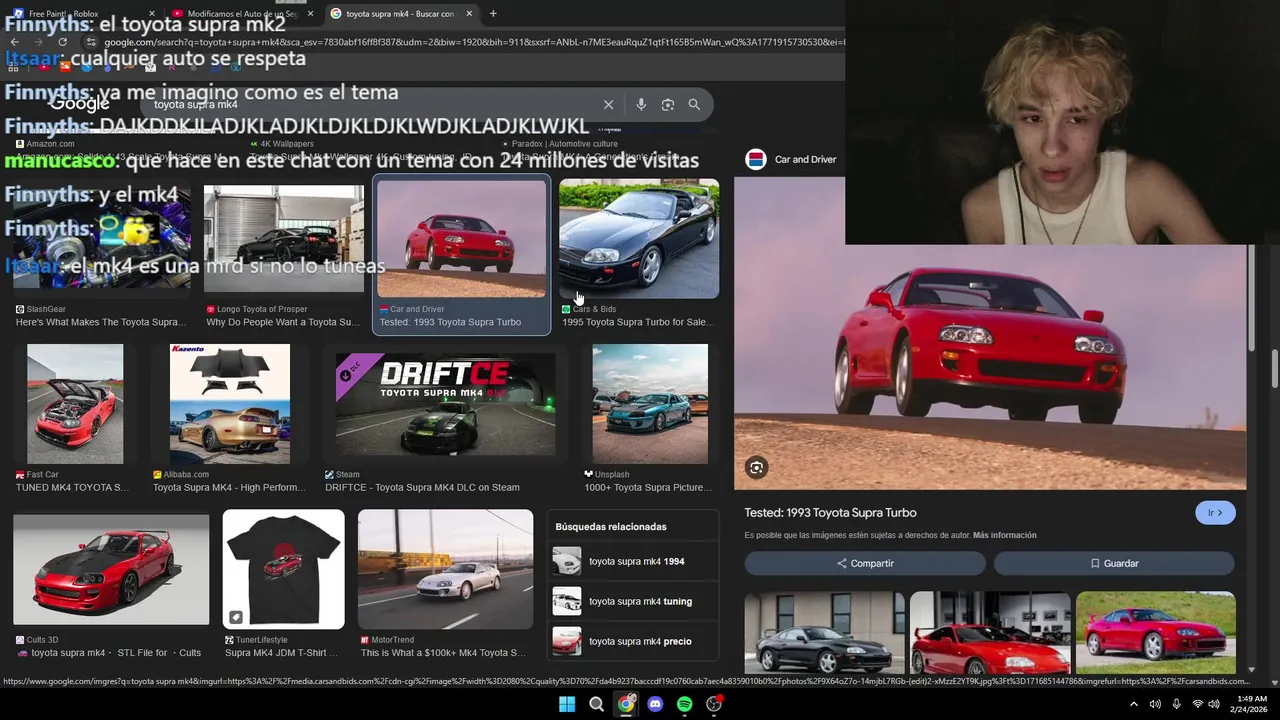The image size is (1280, 720).
Task: Open Spotify from the taskbar
Action: tap(685, 704)
